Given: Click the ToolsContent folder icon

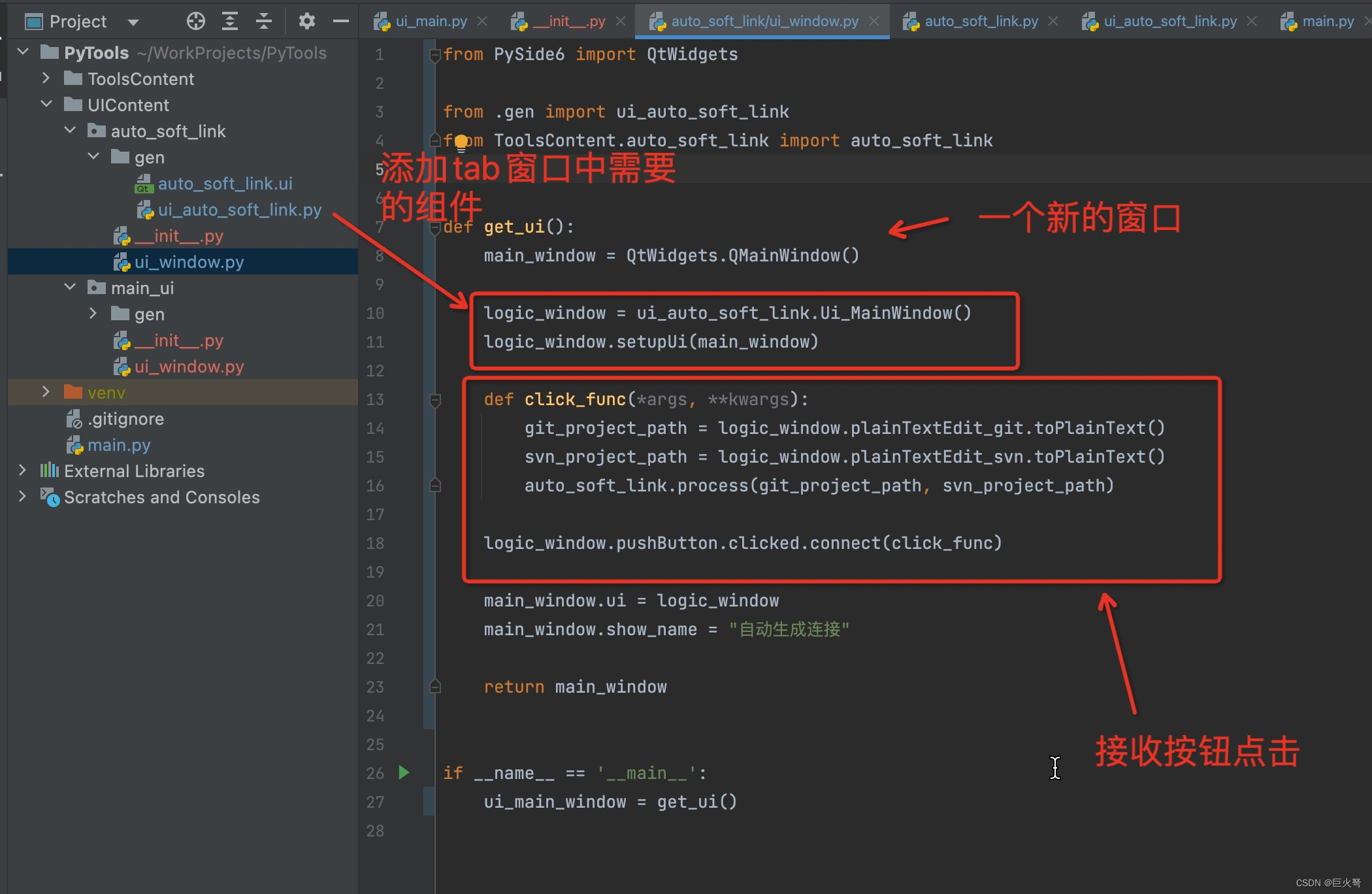Looking at the screenshot, I should click(x=73, y=78).
